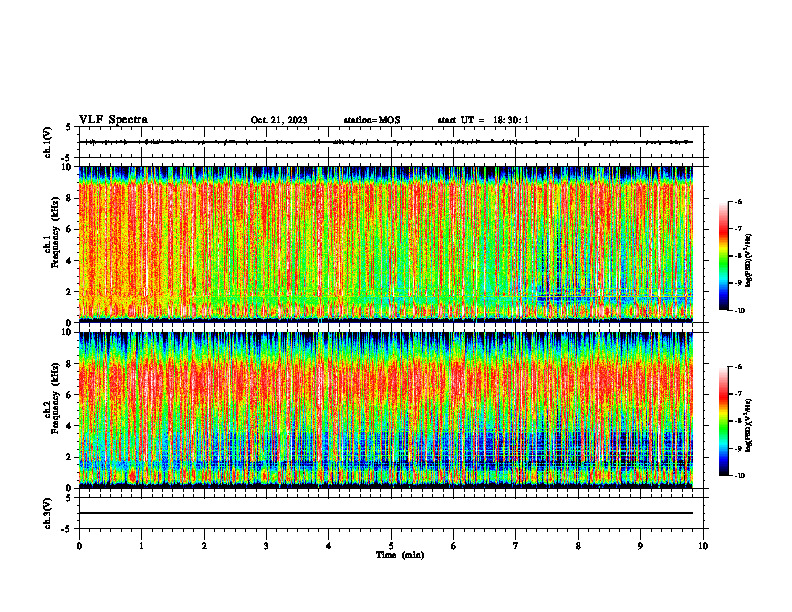This screenshot has width=792, height=612.
Task: Click the "station=MOS" label
Action: click(x=372, y=120)
